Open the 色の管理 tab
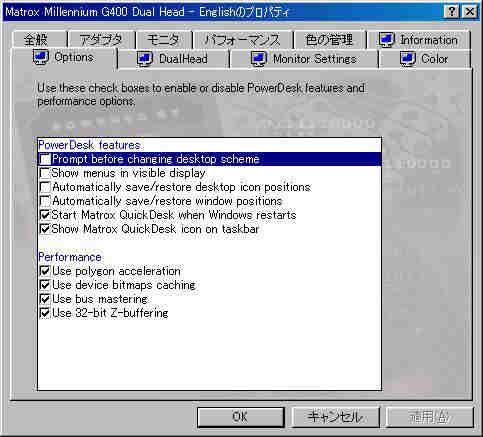The image size is (483, 437). coord(329,40)
